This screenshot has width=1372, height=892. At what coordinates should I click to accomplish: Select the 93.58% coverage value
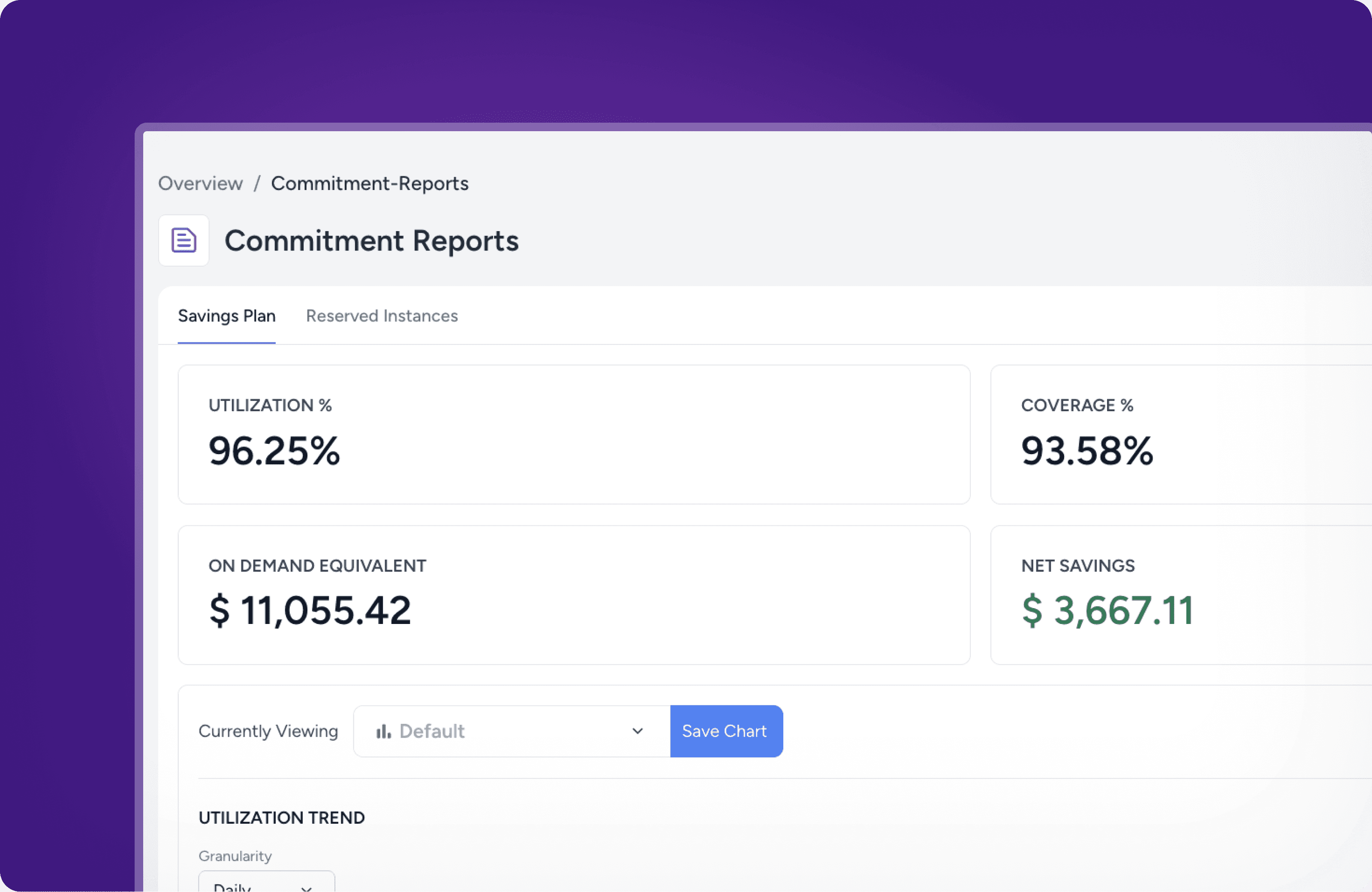[x=1086, y=450]
